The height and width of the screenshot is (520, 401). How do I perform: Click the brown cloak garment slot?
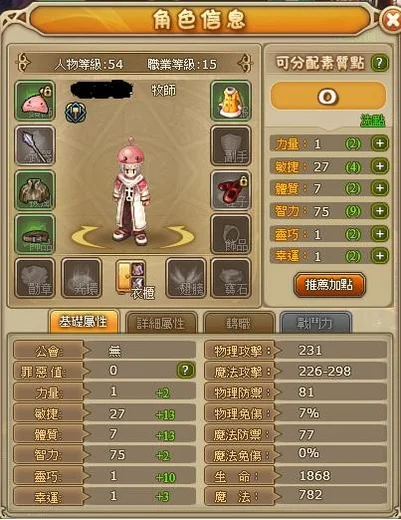(35, 190)
